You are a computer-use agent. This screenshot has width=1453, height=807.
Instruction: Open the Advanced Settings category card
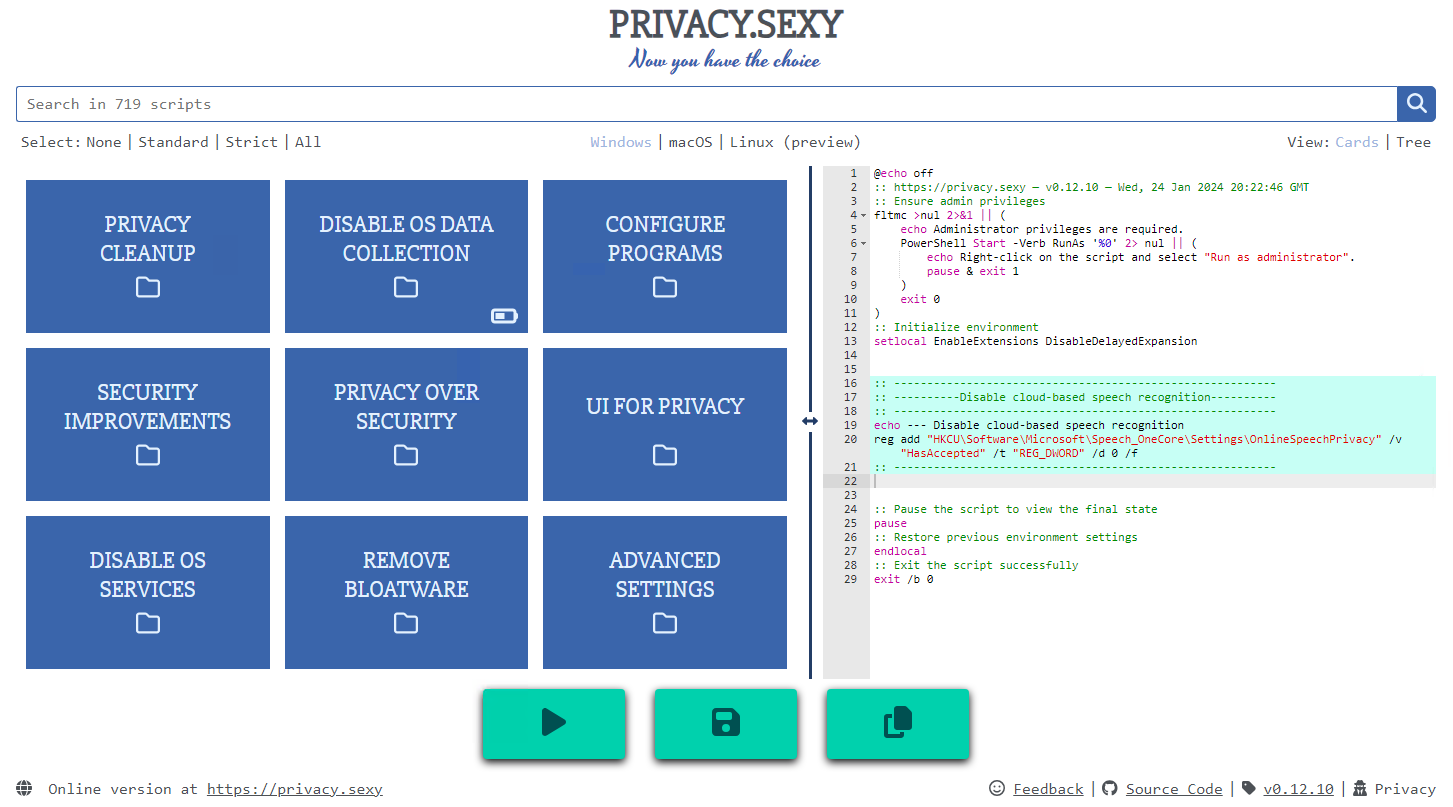tap(664, 592)
